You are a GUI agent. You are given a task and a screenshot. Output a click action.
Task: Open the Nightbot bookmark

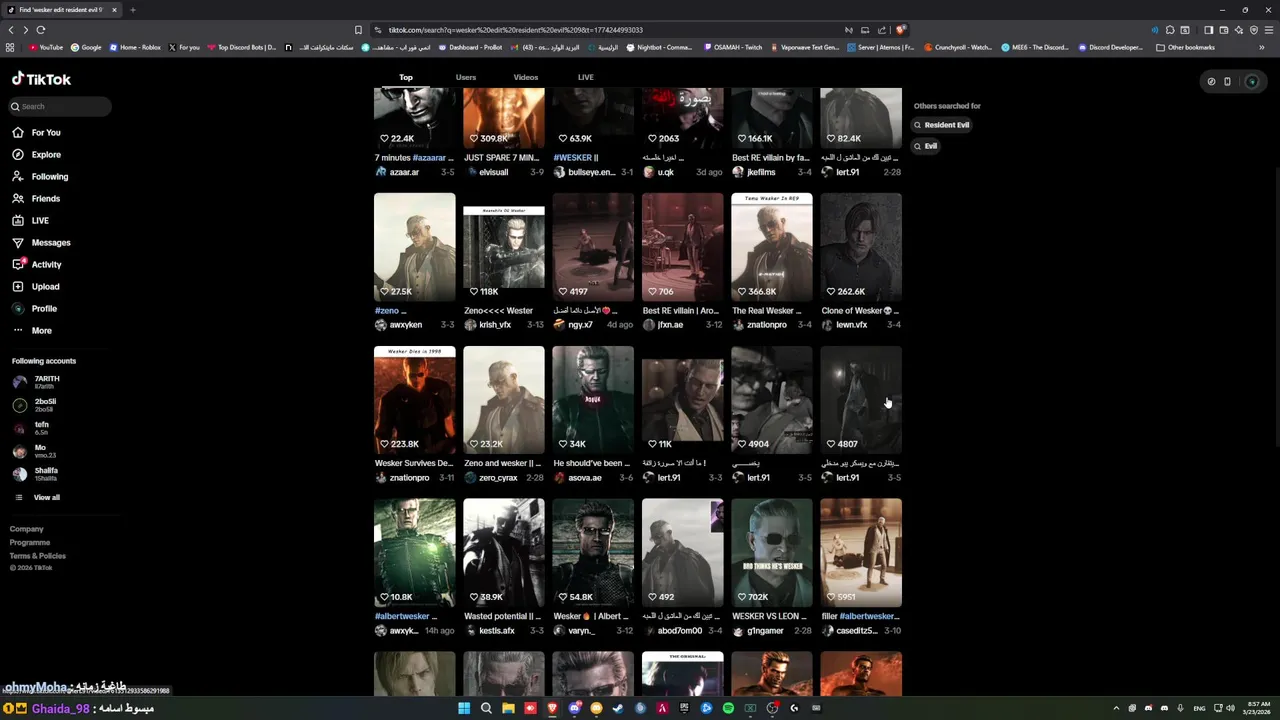(660, 47)
